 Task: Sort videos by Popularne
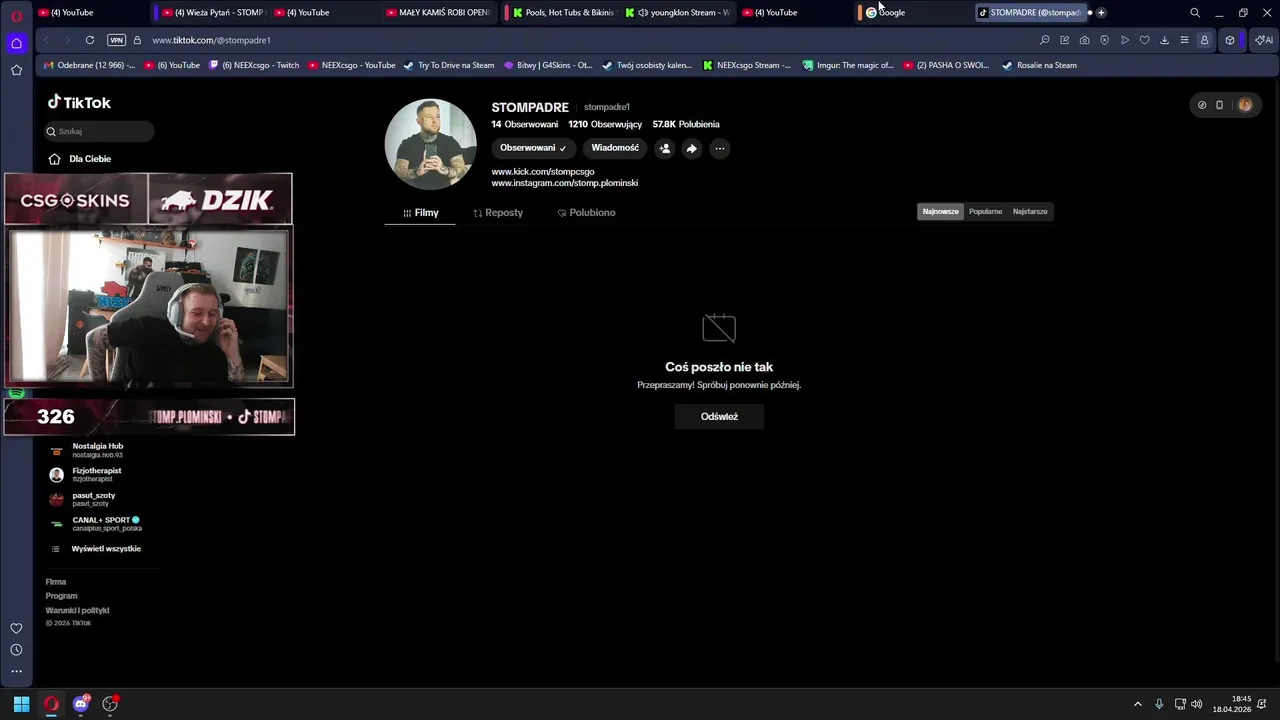(x=985, y=212)
